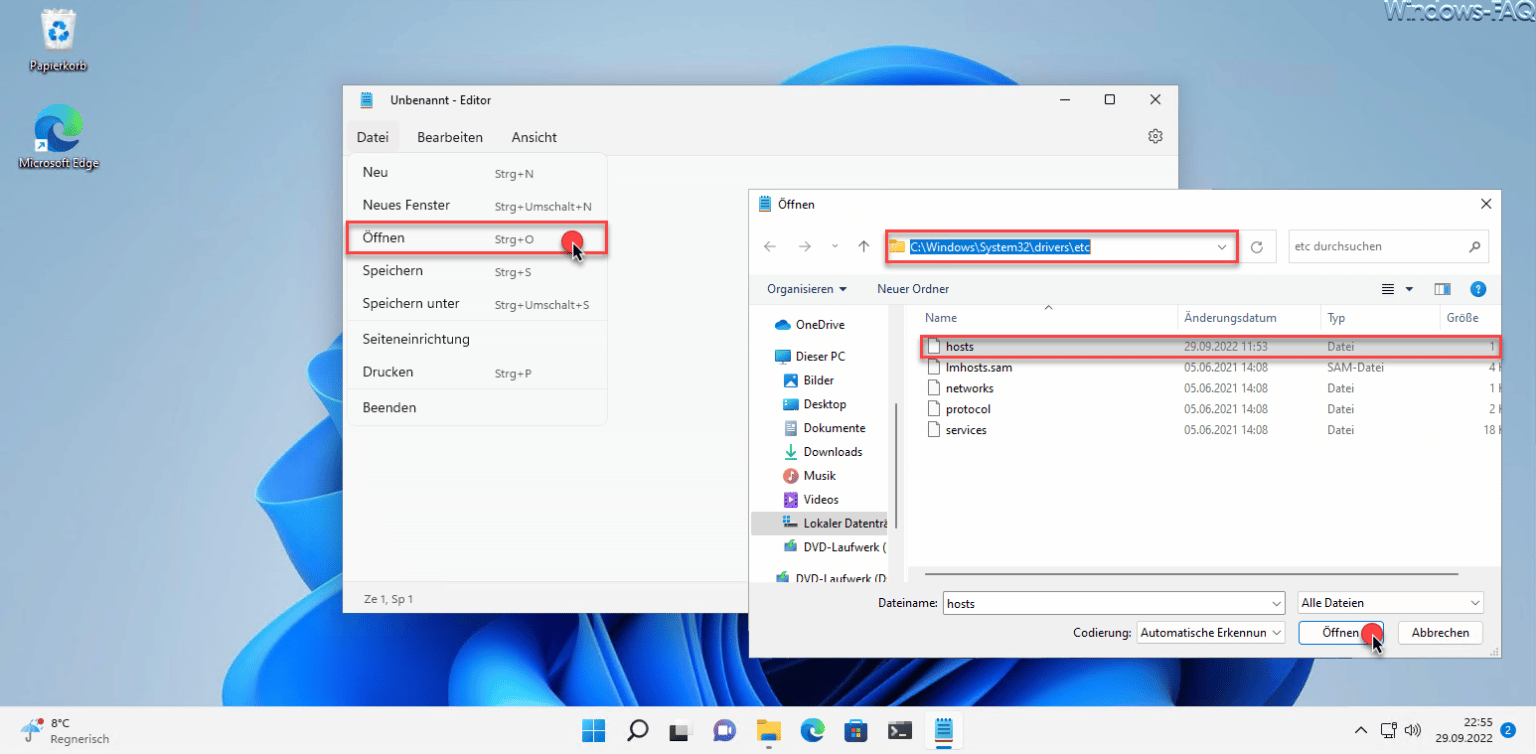Viewport: 1536px width, 754px height.
Task: Expand the Organisieren dropdown
Action: pyautogui.click(x=804, y=288)
